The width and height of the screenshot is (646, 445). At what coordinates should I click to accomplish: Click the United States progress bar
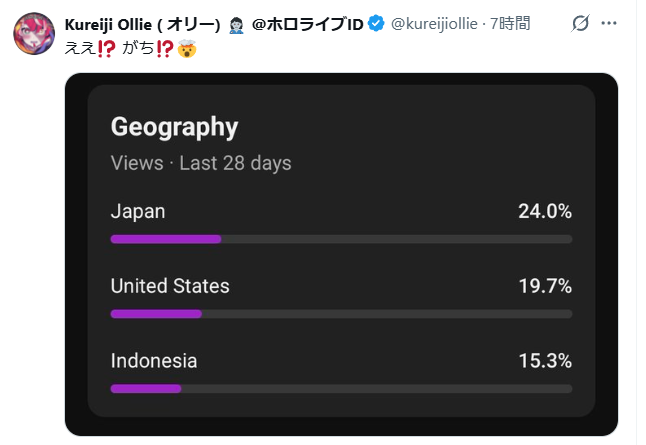coord(156,314)
